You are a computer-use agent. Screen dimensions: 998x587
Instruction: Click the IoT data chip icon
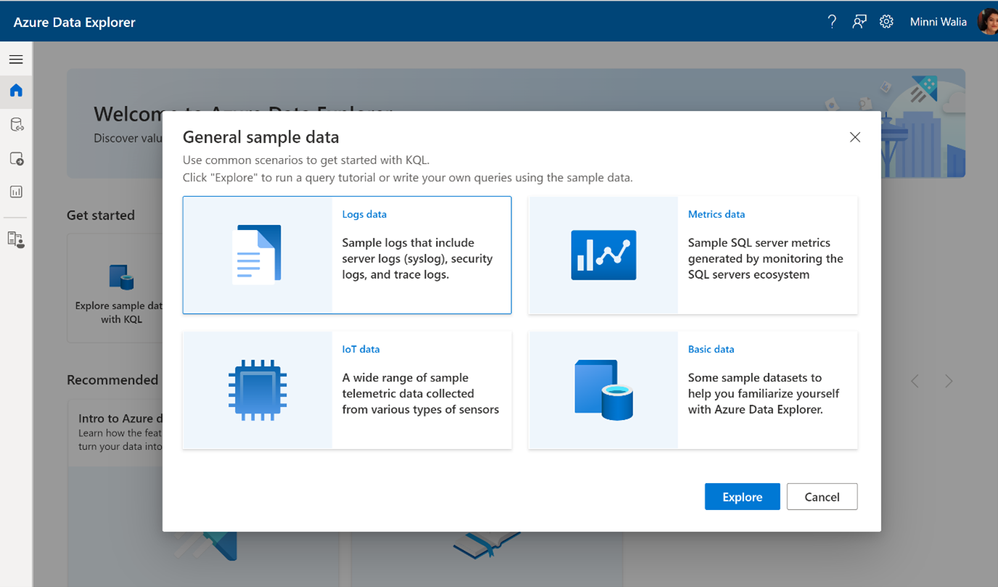pyautogui.click(x=257, y=390)
